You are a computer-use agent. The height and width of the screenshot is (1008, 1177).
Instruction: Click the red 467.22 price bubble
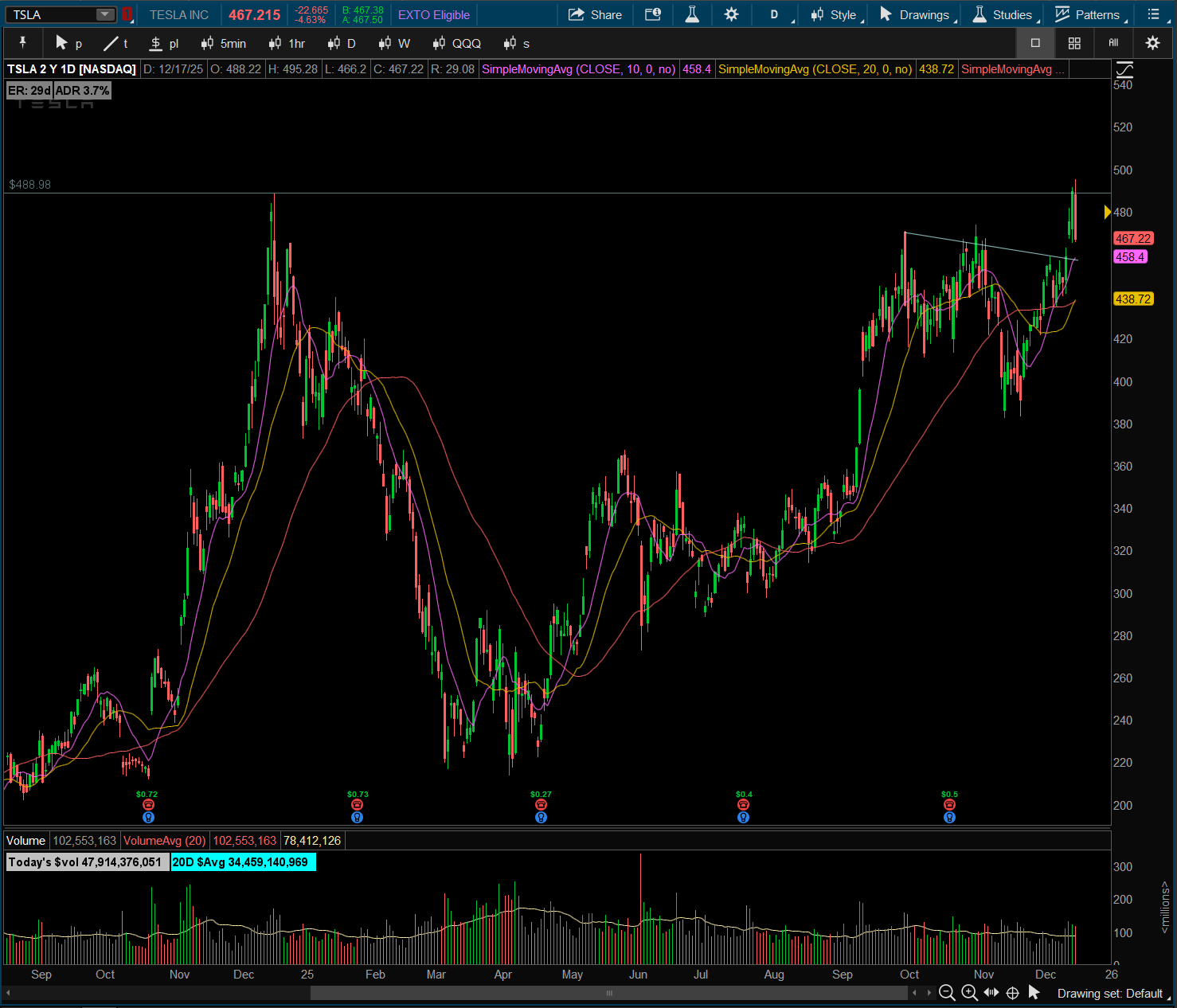(1133, 238)
